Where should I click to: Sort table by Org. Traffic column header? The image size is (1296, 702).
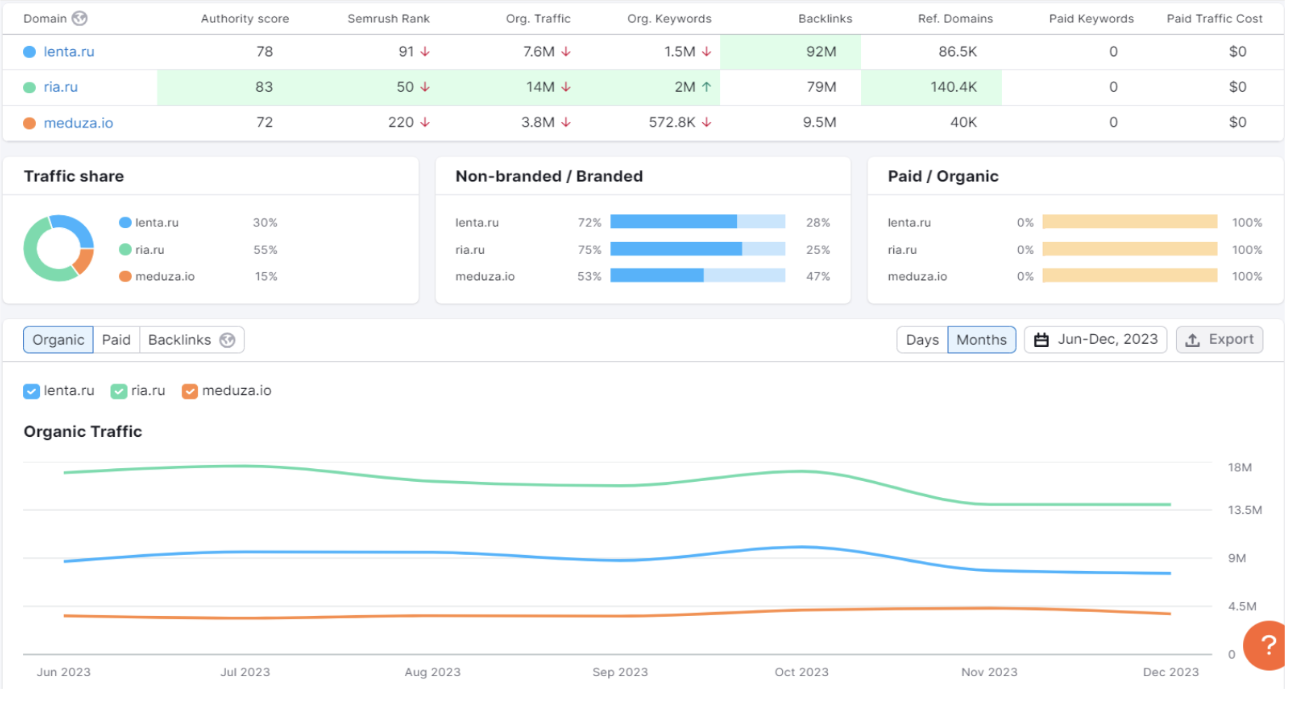tap(539, 18)
